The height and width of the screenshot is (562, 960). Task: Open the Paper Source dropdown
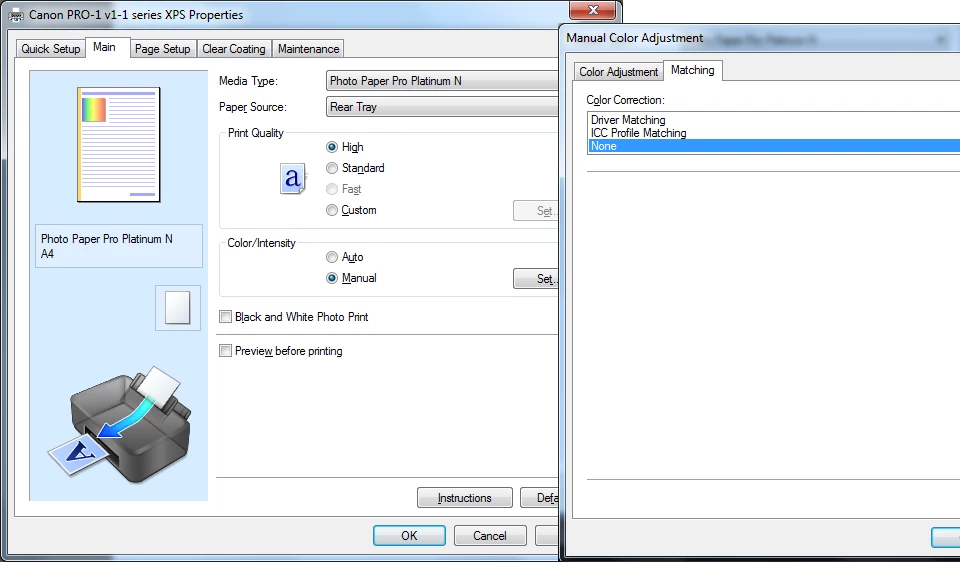(442, 107)
